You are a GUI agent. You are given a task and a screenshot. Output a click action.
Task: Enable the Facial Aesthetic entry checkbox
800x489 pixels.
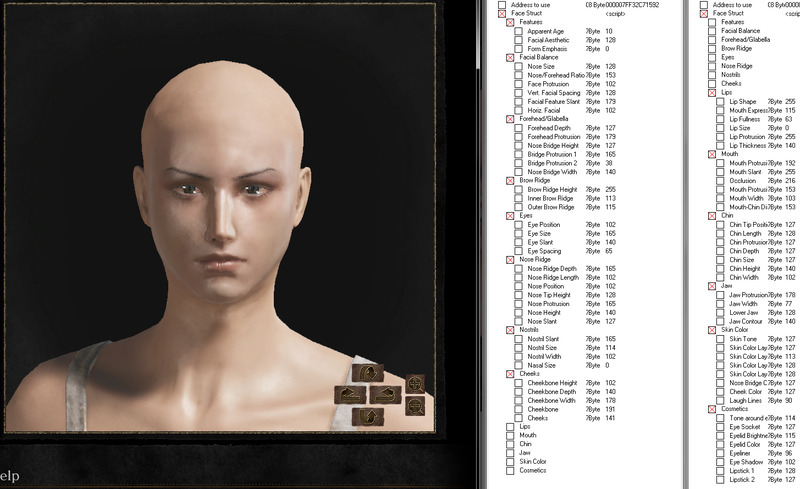(x=518, y=40)
